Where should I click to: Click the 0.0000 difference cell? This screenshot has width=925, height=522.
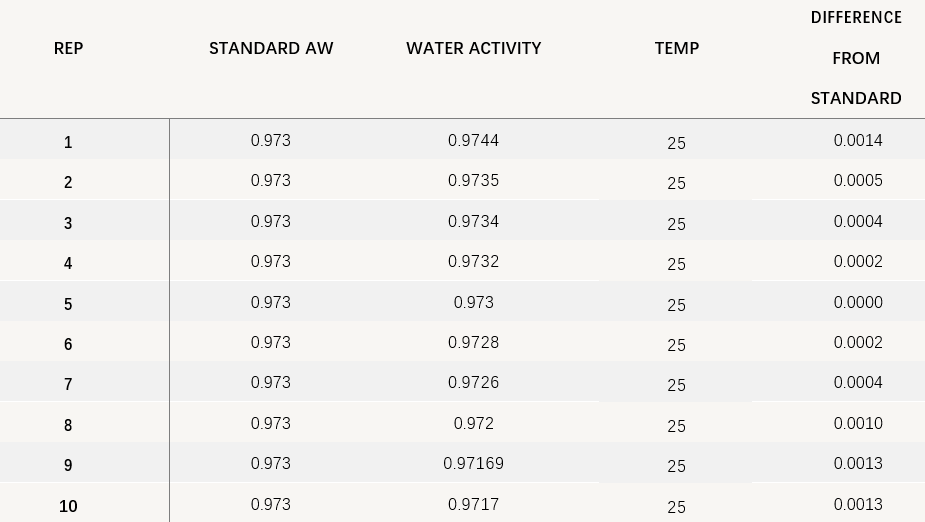[x=858, y=303]
